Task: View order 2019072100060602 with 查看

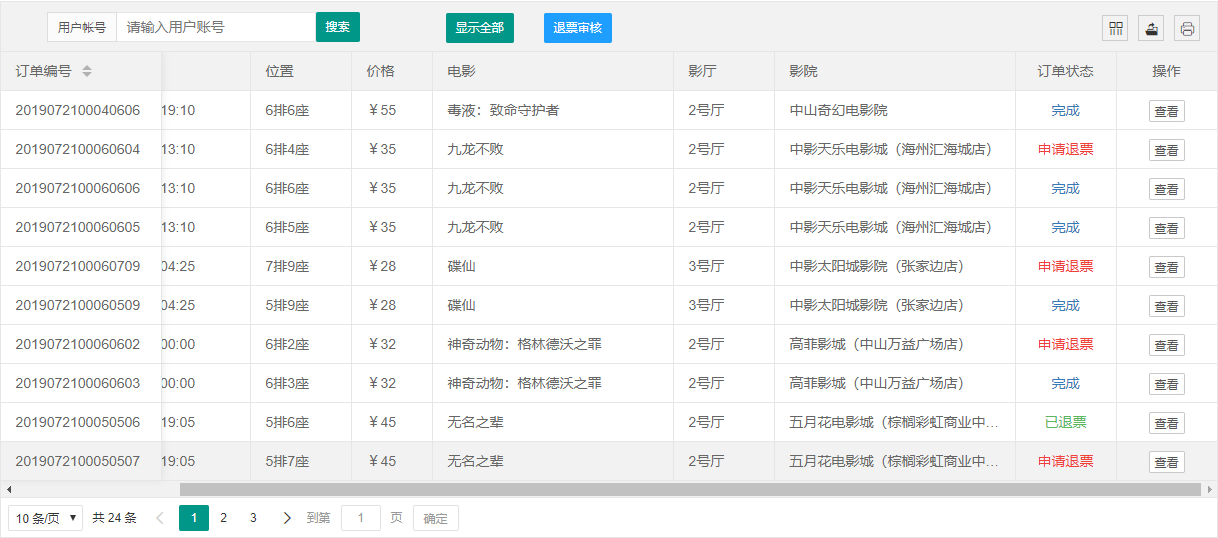Action: (1166, 345)
